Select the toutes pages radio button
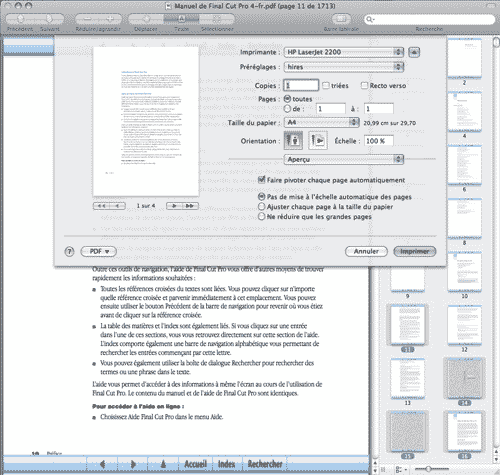The height and width of the screenshot is (475, 500). [x=287, y=99]
